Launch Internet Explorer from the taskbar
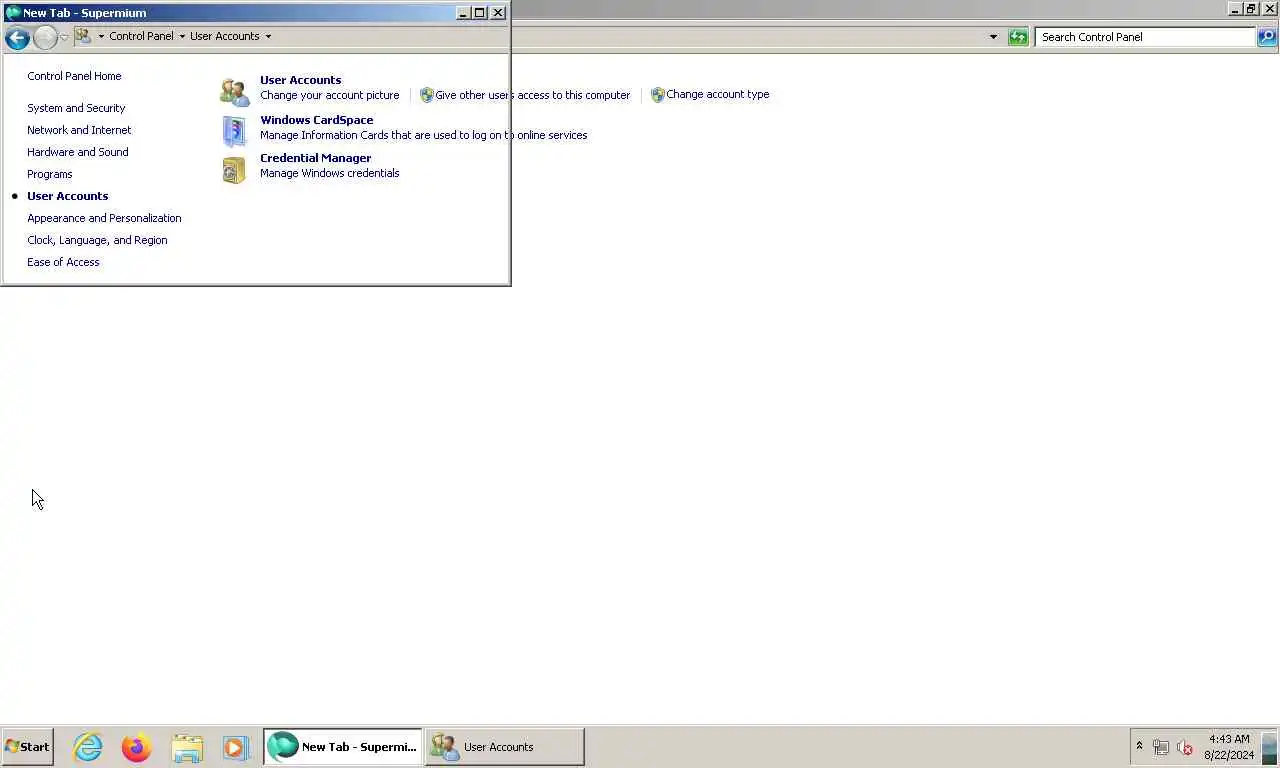The image size is (1280, 768). (x=88, y=747)
